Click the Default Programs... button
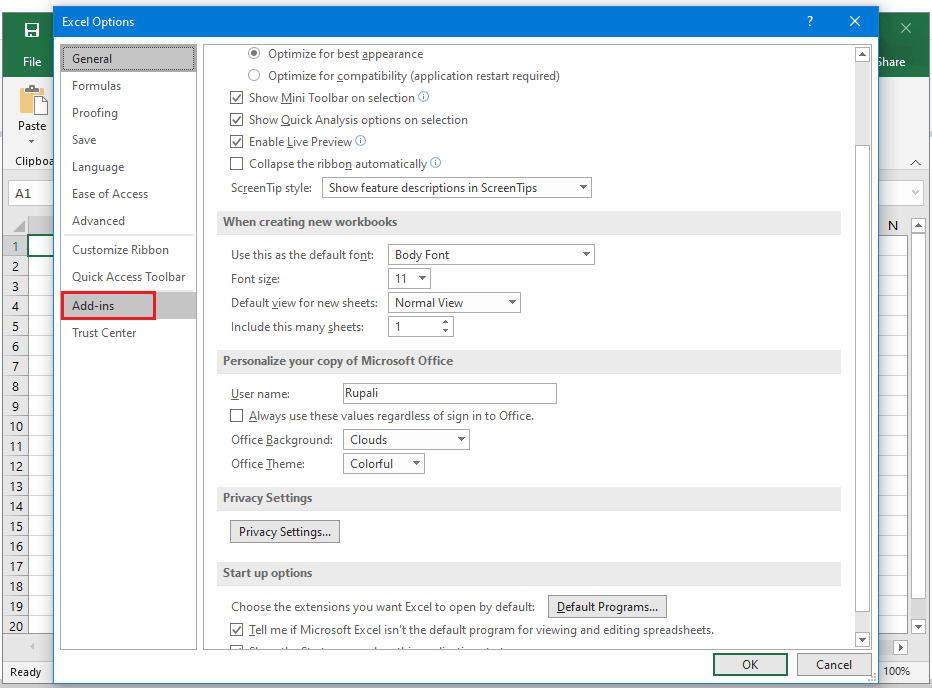 coord(607,607)
